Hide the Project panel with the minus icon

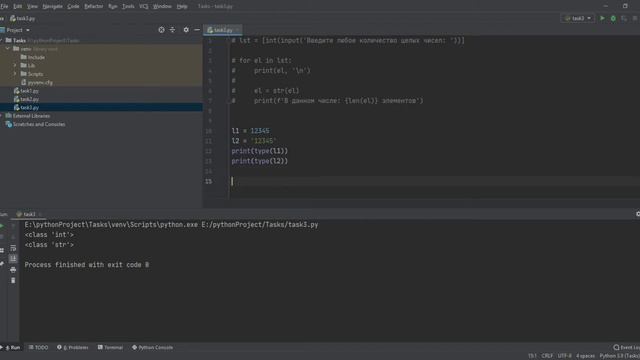(197, 30)
